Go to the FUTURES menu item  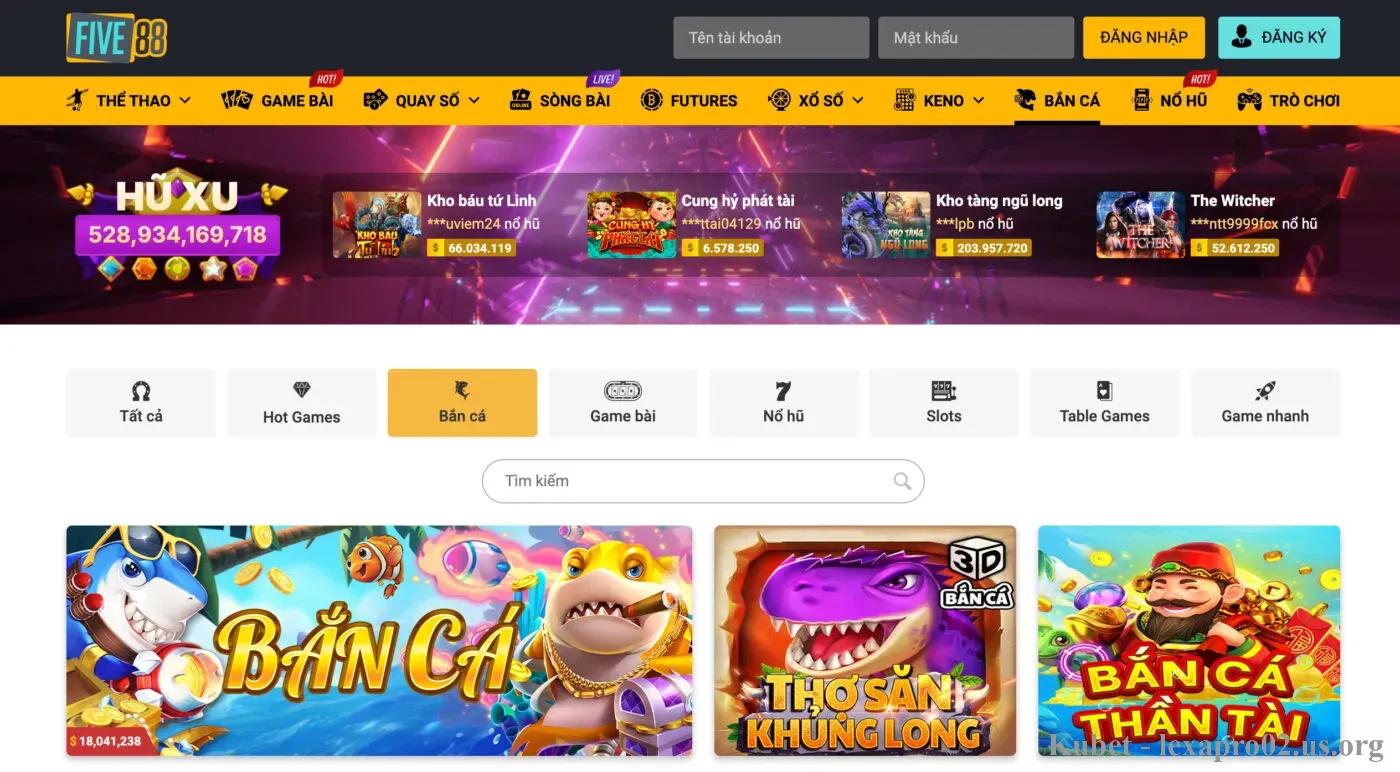point(689,100)
